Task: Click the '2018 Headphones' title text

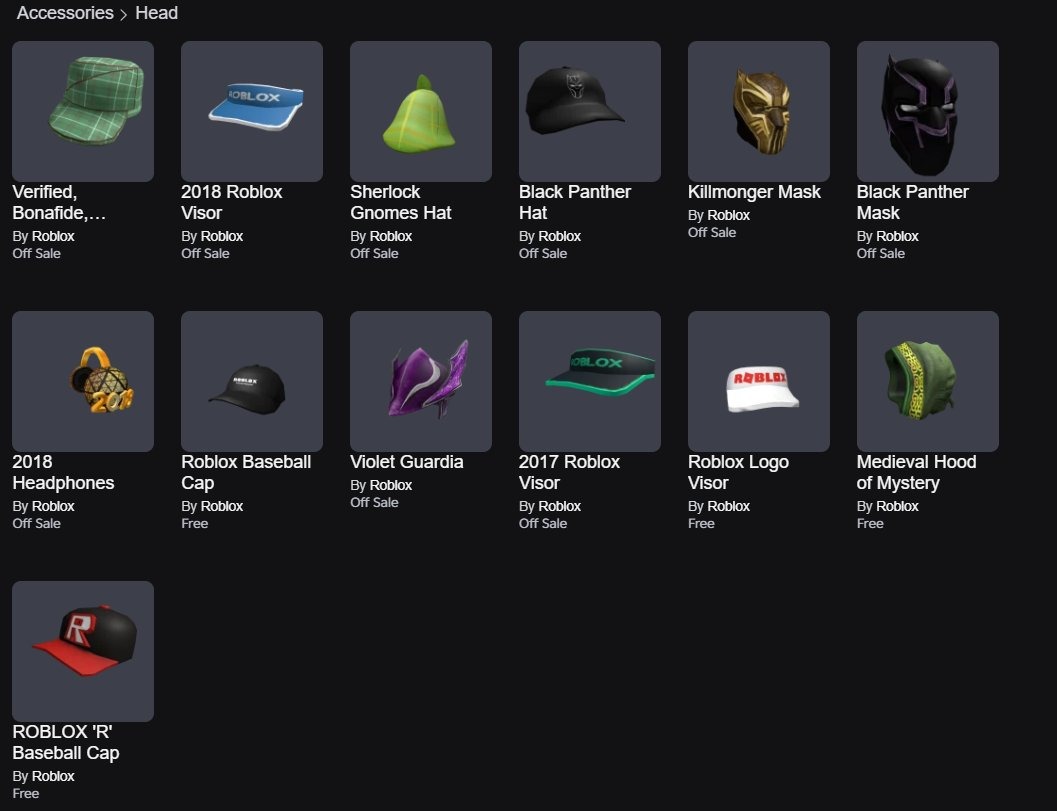Action: [x=63, y=472]
